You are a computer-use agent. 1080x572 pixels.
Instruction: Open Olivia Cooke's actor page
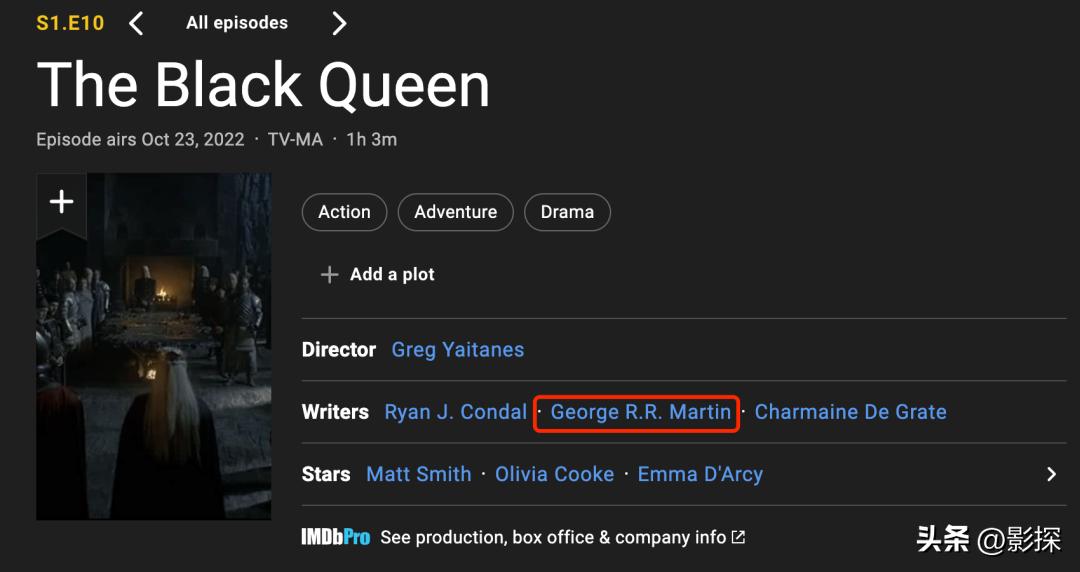[x=554, y=474]
